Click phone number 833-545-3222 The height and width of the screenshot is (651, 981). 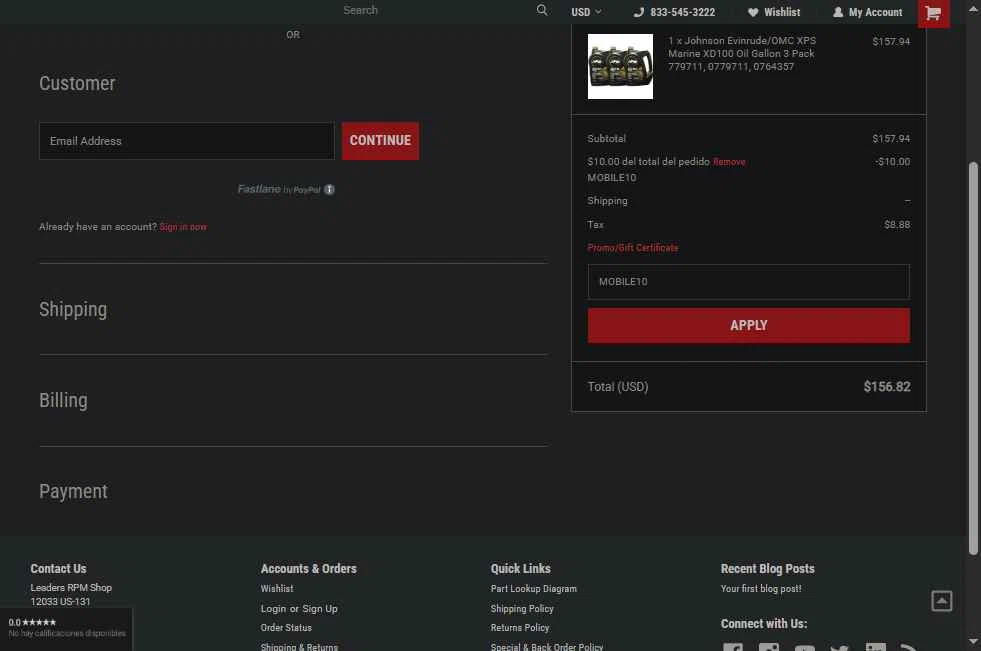pyautogui.click(x=682, y=12)
